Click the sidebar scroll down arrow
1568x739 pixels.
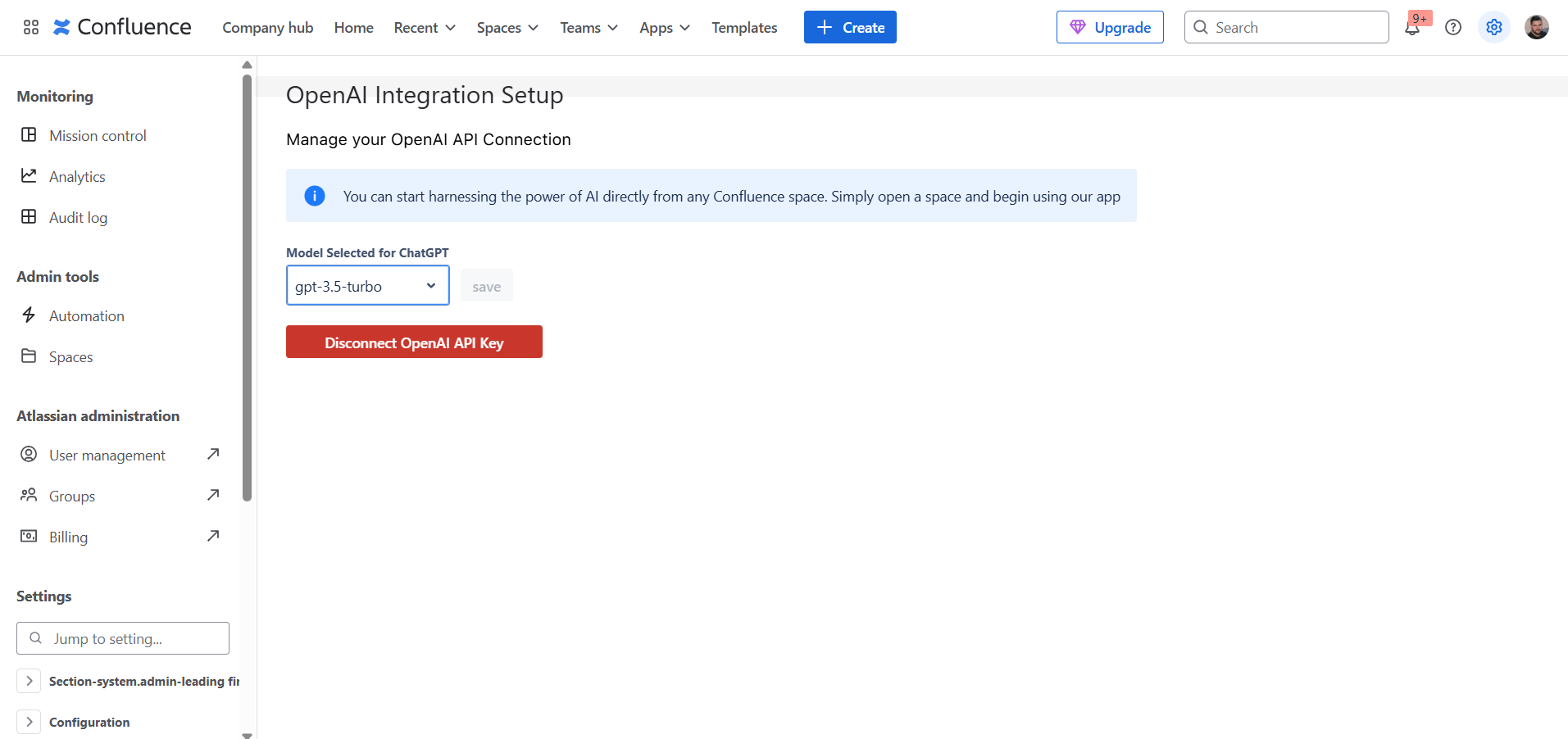coord(247,734)
